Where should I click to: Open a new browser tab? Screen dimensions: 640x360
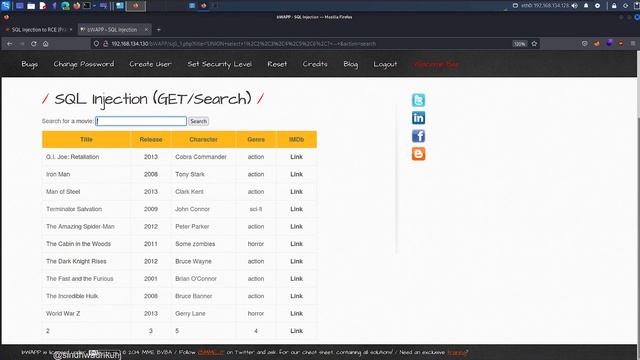pos(159,29)
